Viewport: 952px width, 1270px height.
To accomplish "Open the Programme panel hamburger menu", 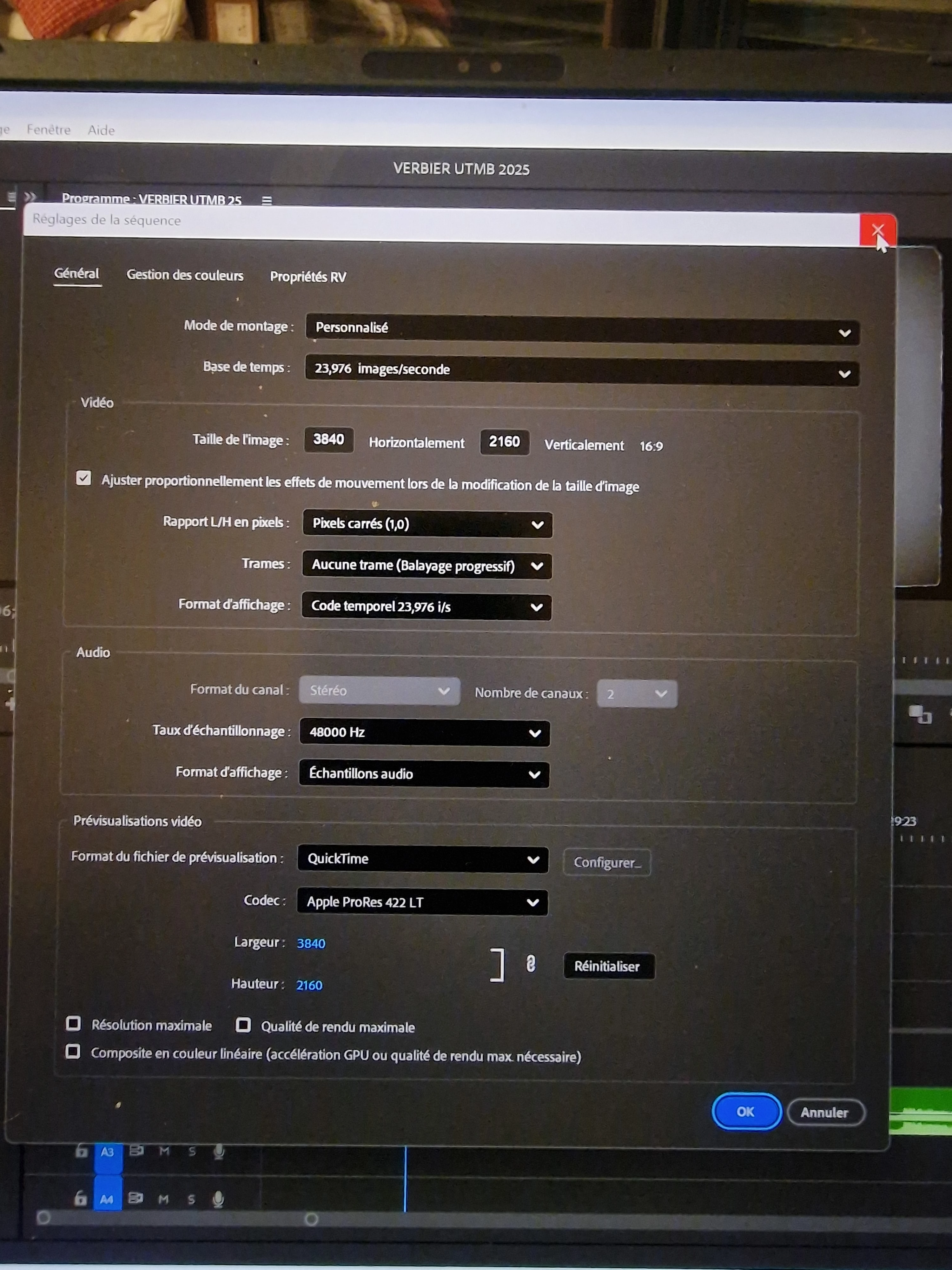I will coord(267,200).
